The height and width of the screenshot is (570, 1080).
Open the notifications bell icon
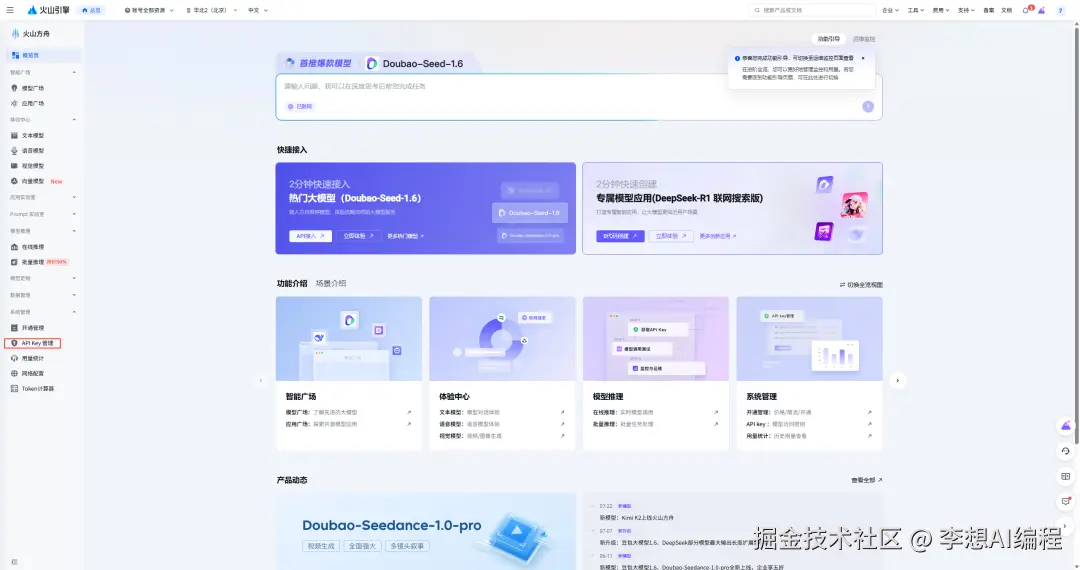[x=1027, y=10]
